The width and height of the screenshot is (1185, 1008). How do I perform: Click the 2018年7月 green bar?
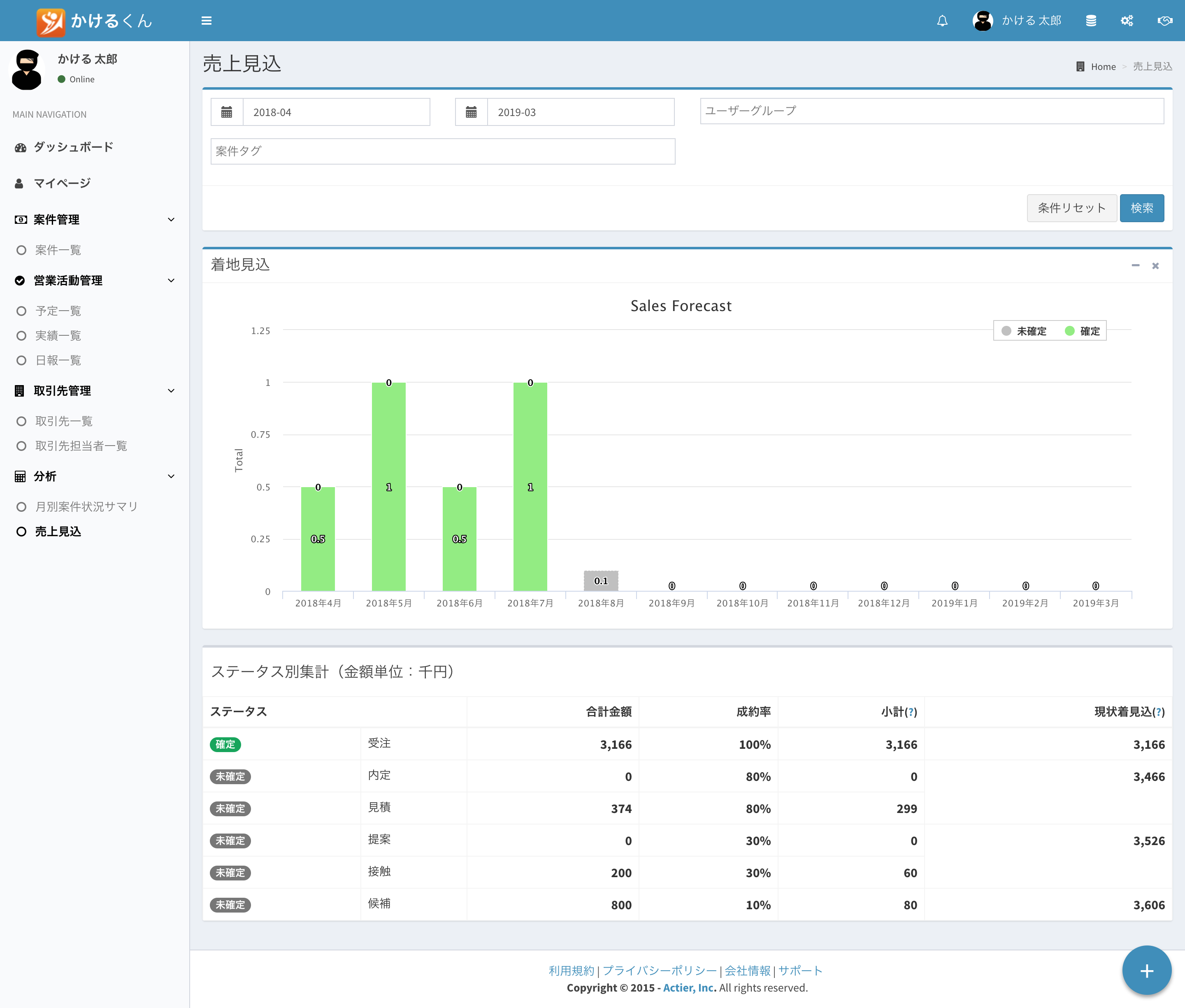[530, 487]
